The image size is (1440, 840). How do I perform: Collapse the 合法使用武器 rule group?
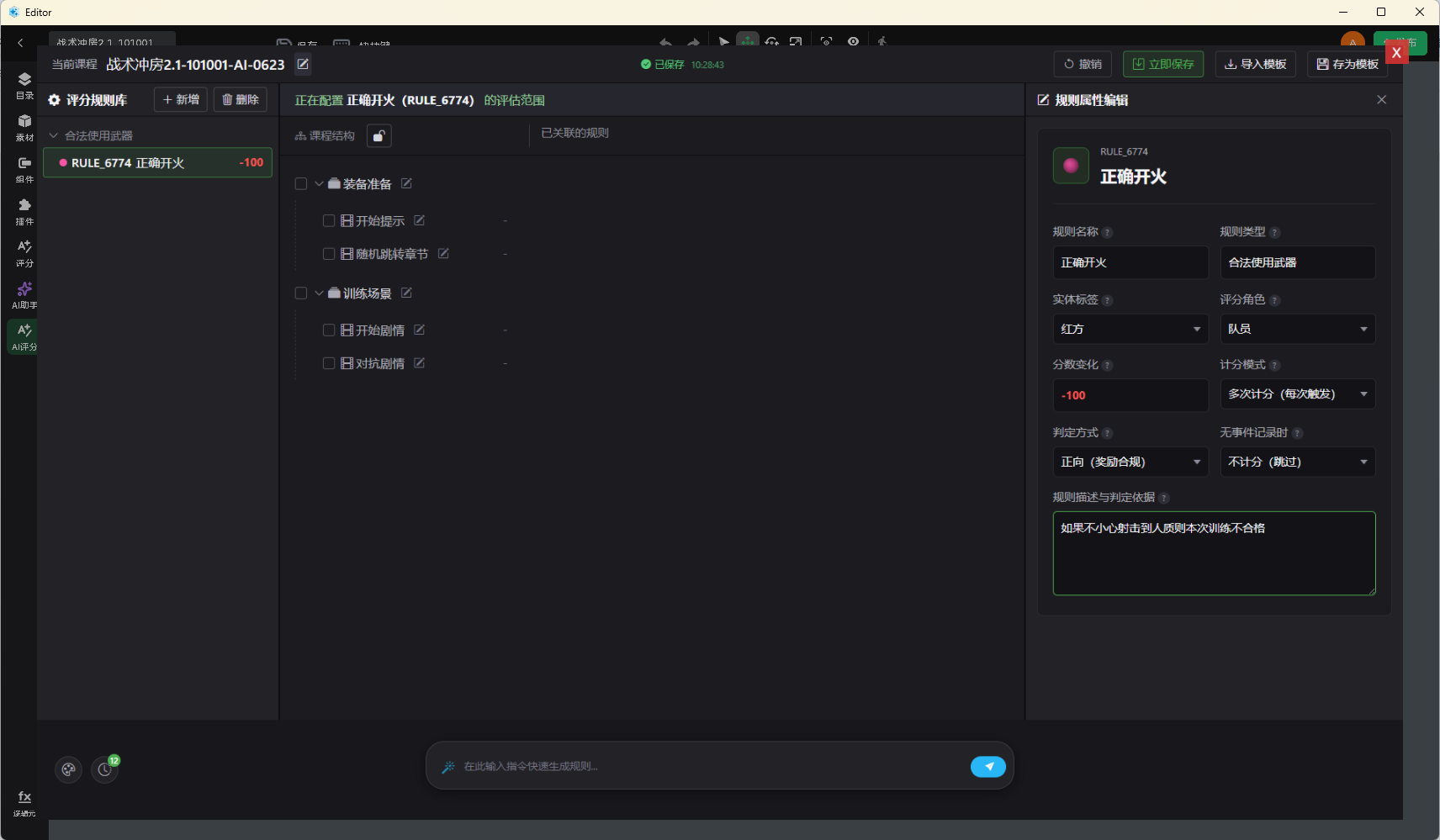pos(54,135)
